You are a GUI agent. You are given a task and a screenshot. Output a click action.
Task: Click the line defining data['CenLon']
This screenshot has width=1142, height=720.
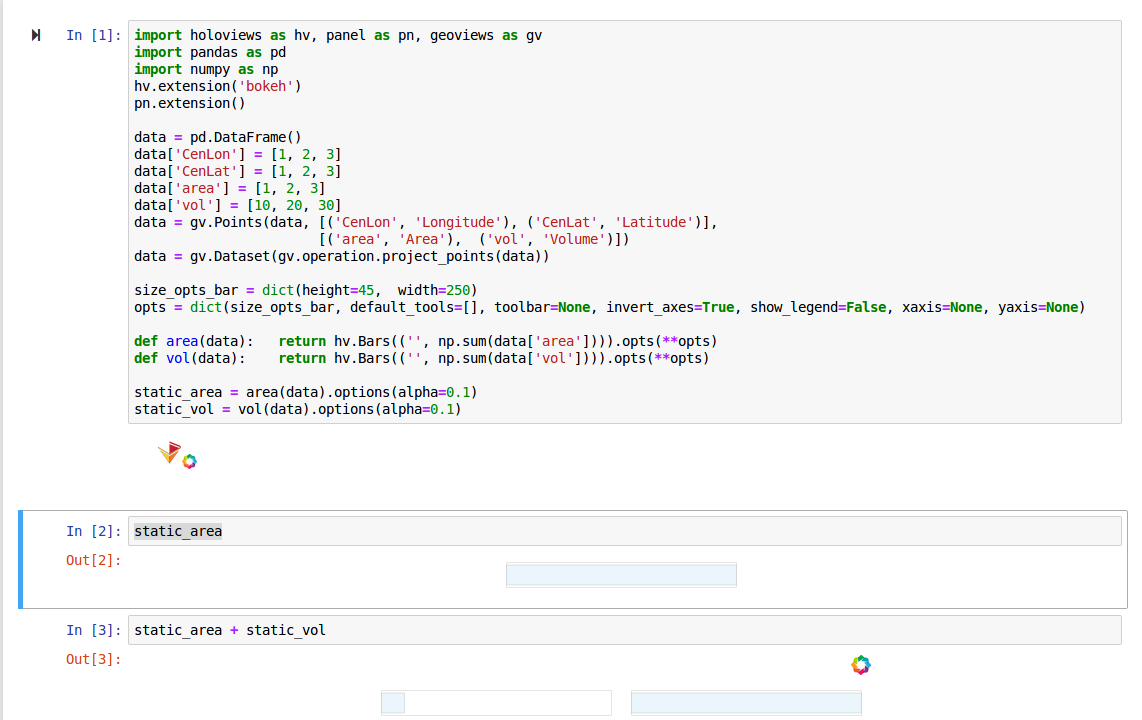237,154
